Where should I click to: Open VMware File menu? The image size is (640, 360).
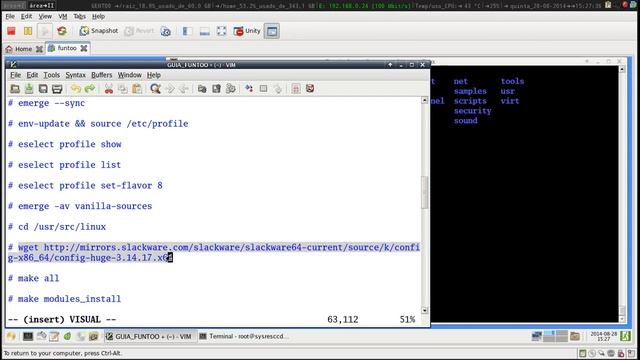pyautogui.click(x=10, y=16)
